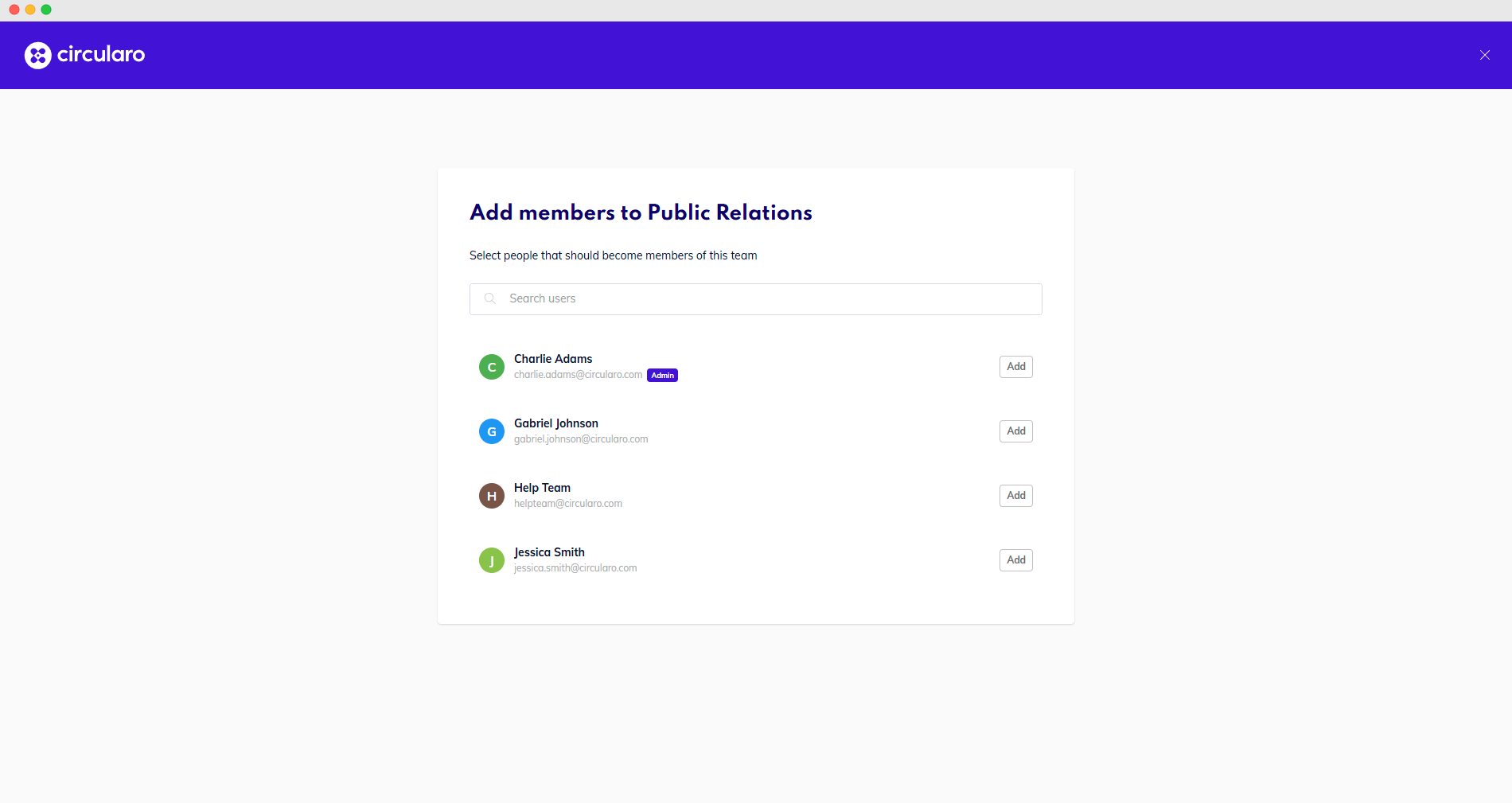Image resolution: width=1512 pixels, height=803 pixels.
Task: Select Charlie Adams's email address
Action: click(x=577, y=374)
